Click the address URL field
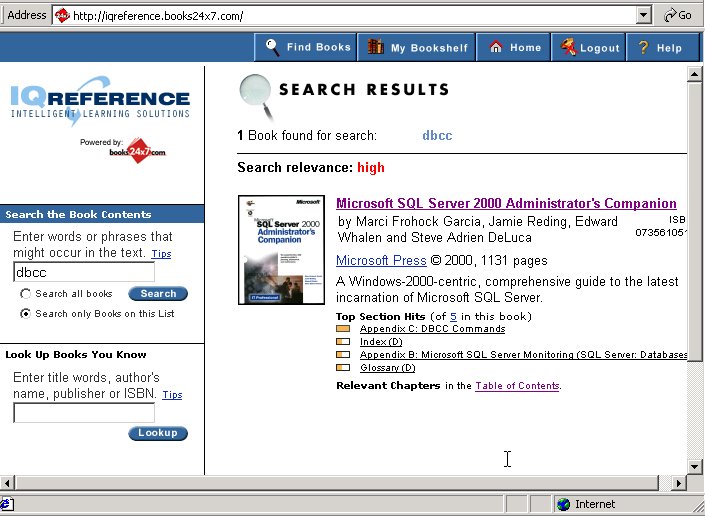The image size is (705, 516). click(x=344, y=16)
